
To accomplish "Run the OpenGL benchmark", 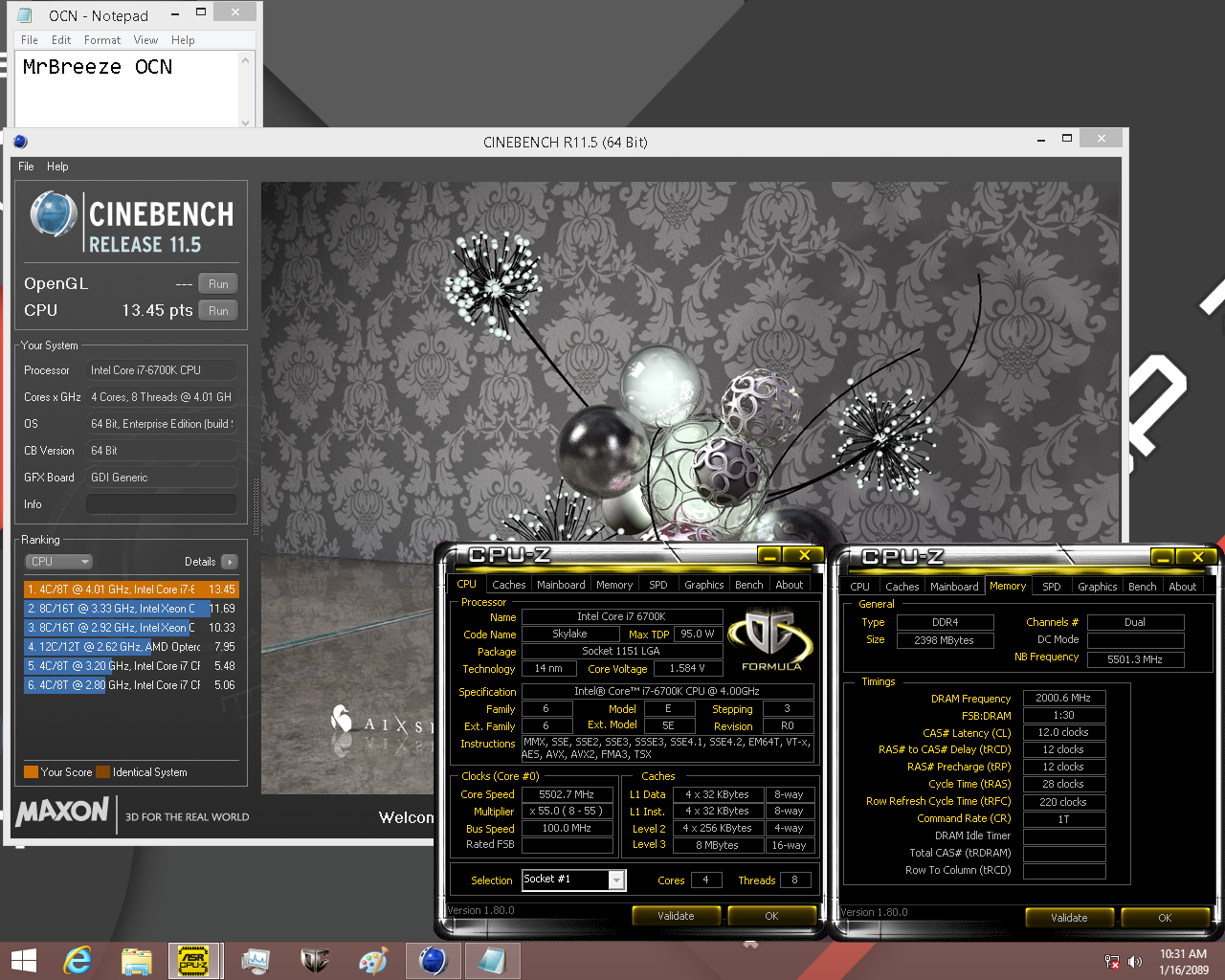I will 218,284.
